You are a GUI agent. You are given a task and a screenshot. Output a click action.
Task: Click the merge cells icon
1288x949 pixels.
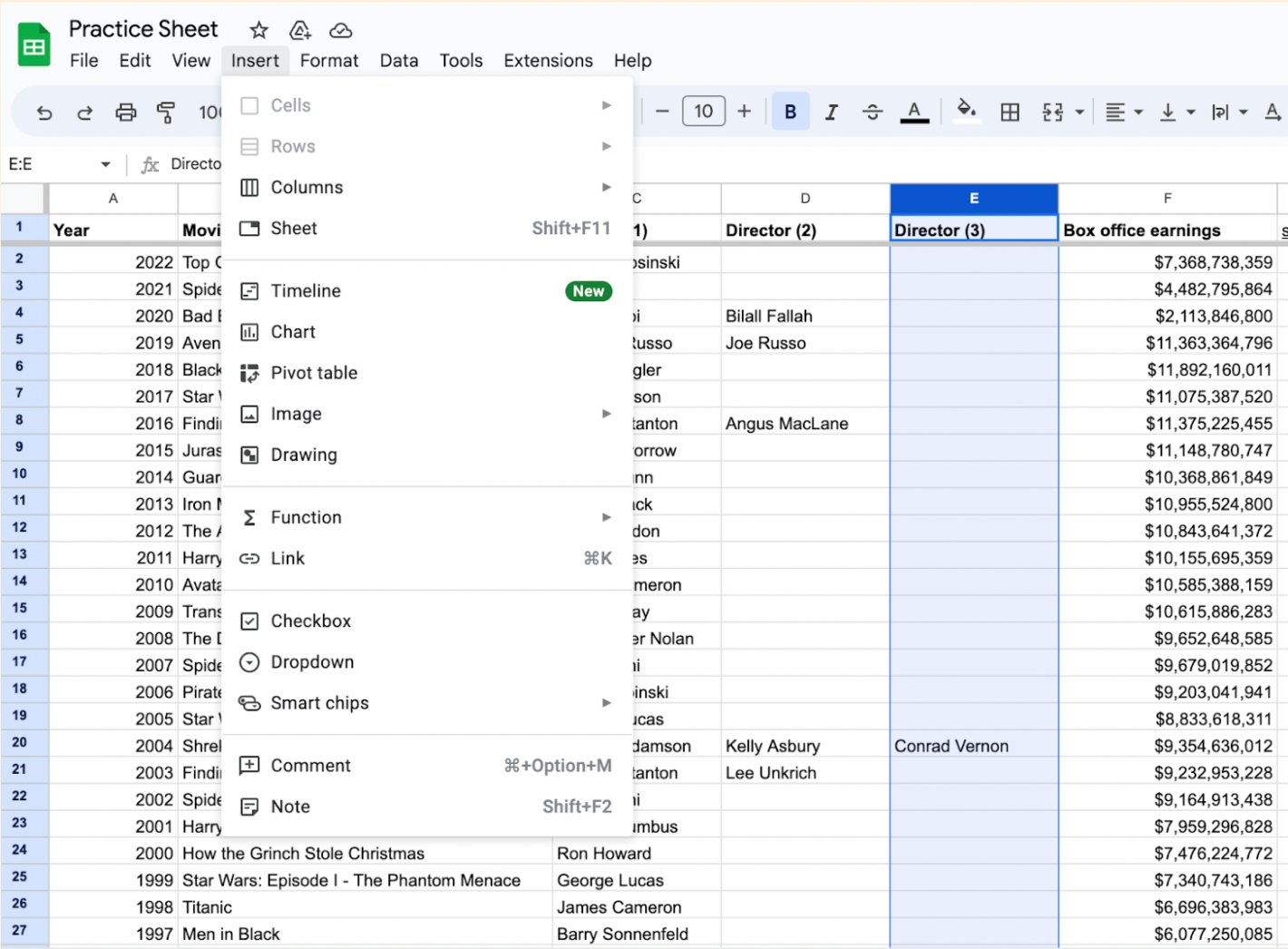point(1052,112)
